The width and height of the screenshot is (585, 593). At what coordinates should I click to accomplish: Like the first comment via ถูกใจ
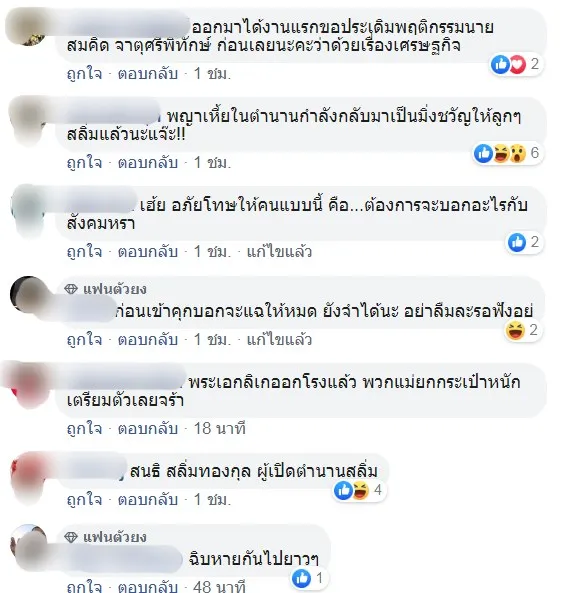click(84, 74)
